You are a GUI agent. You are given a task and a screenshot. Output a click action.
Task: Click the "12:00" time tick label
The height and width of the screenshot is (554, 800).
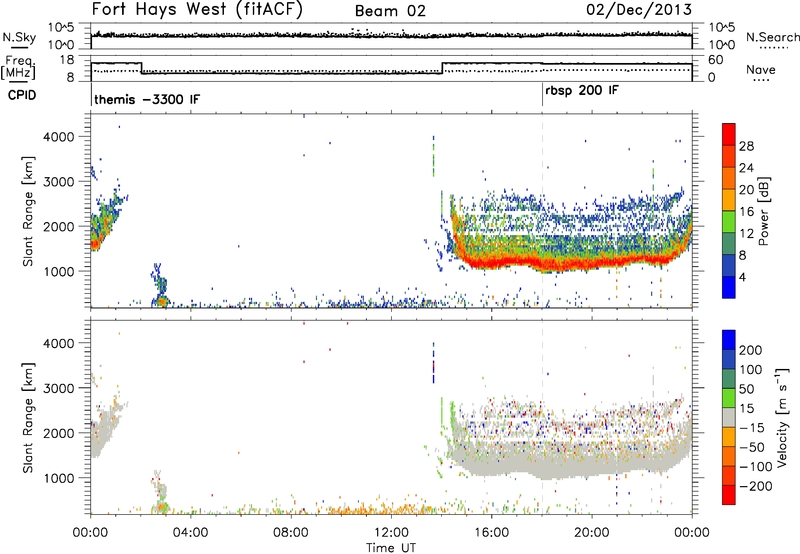coord(391,533)
